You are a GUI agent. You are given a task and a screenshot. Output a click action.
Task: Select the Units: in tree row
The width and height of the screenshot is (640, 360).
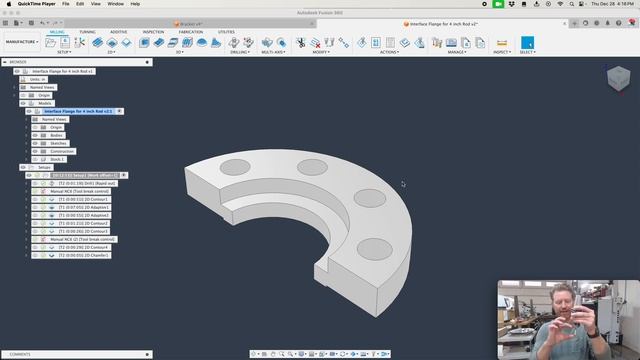click(34, 79)
